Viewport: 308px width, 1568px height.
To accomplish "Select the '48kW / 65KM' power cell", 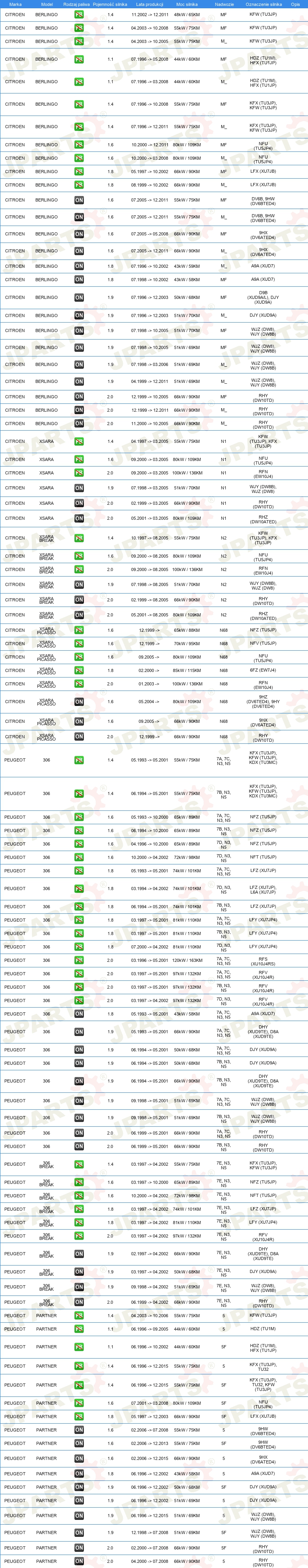I will click(187, 15).
